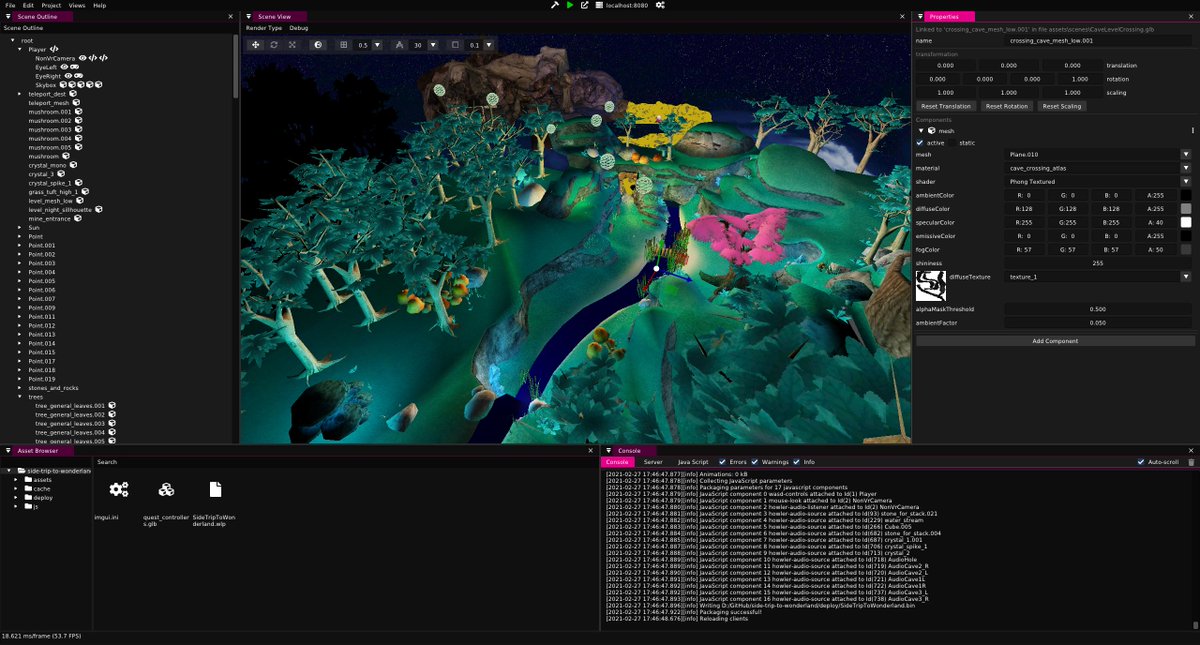The height and width of the screenshot is (645, 1200).
Task: Open the File menu
Action: point(10,5)
